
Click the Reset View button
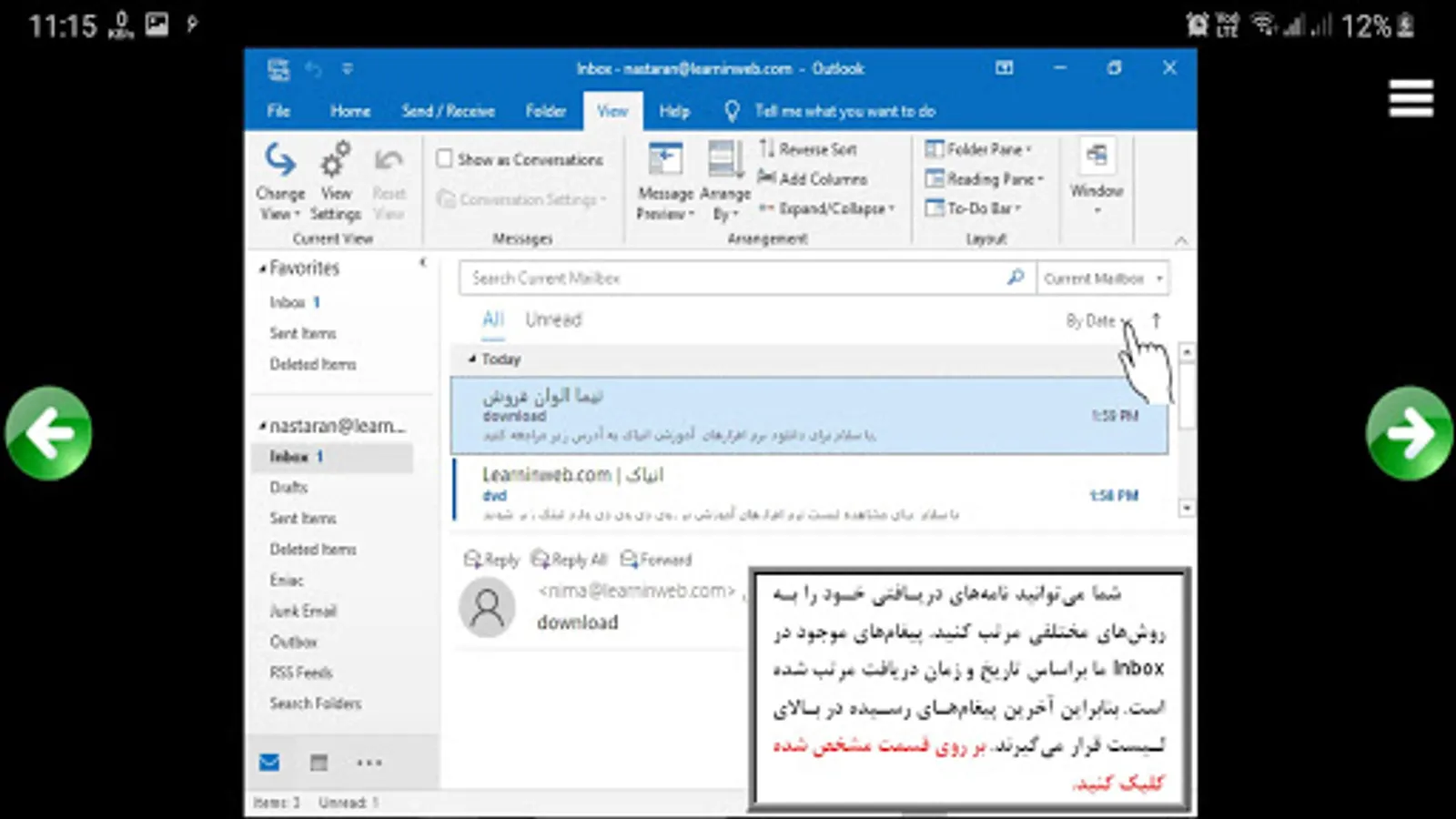[x=389, y=182]
